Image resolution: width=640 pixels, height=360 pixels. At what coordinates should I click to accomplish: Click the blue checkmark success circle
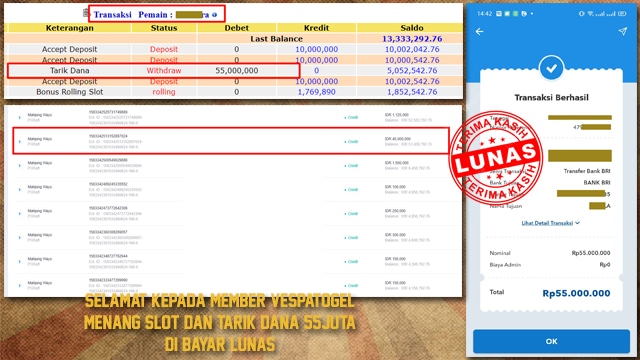click(551, 68)
